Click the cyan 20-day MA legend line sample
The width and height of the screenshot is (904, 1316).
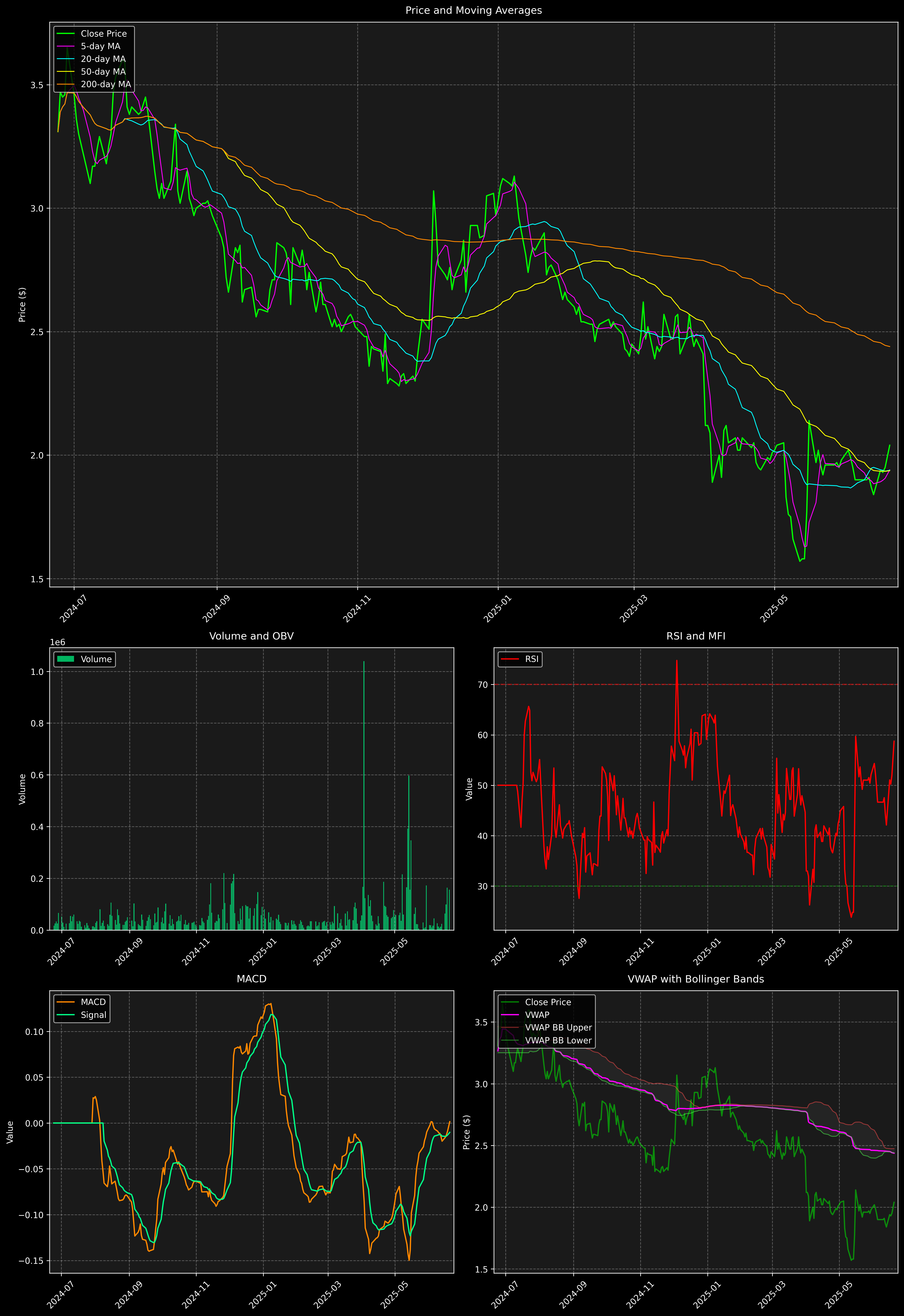[66, 59]
